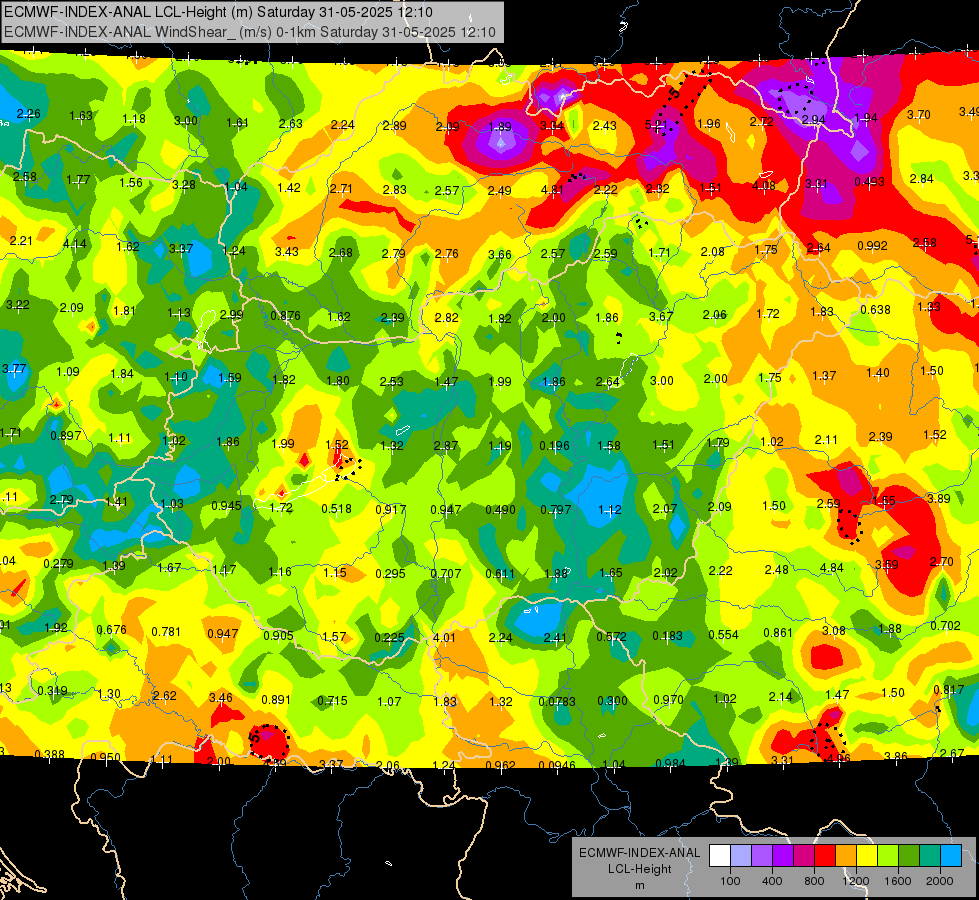Click the wind shear value 0.897
979x900 pixels.
66,435
